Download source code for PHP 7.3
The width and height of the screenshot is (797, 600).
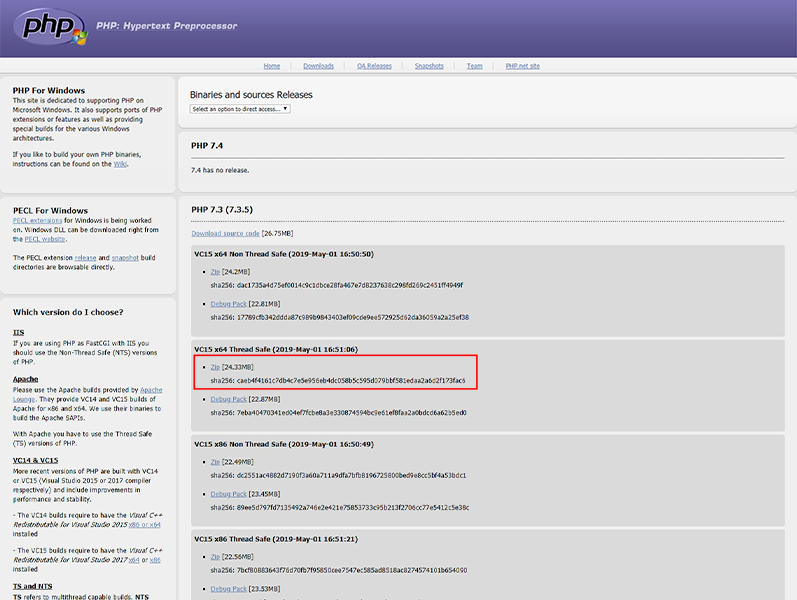225,233
